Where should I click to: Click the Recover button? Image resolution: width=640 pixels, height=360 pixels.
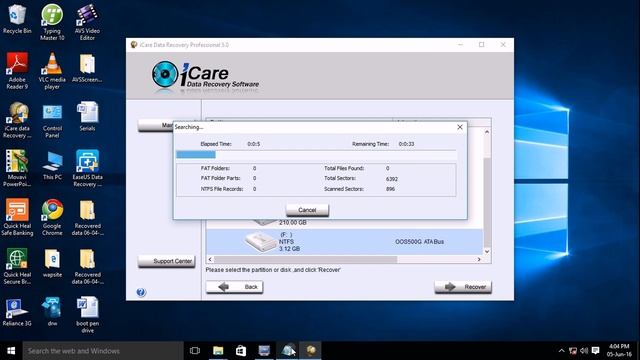(x=463, y=287)
